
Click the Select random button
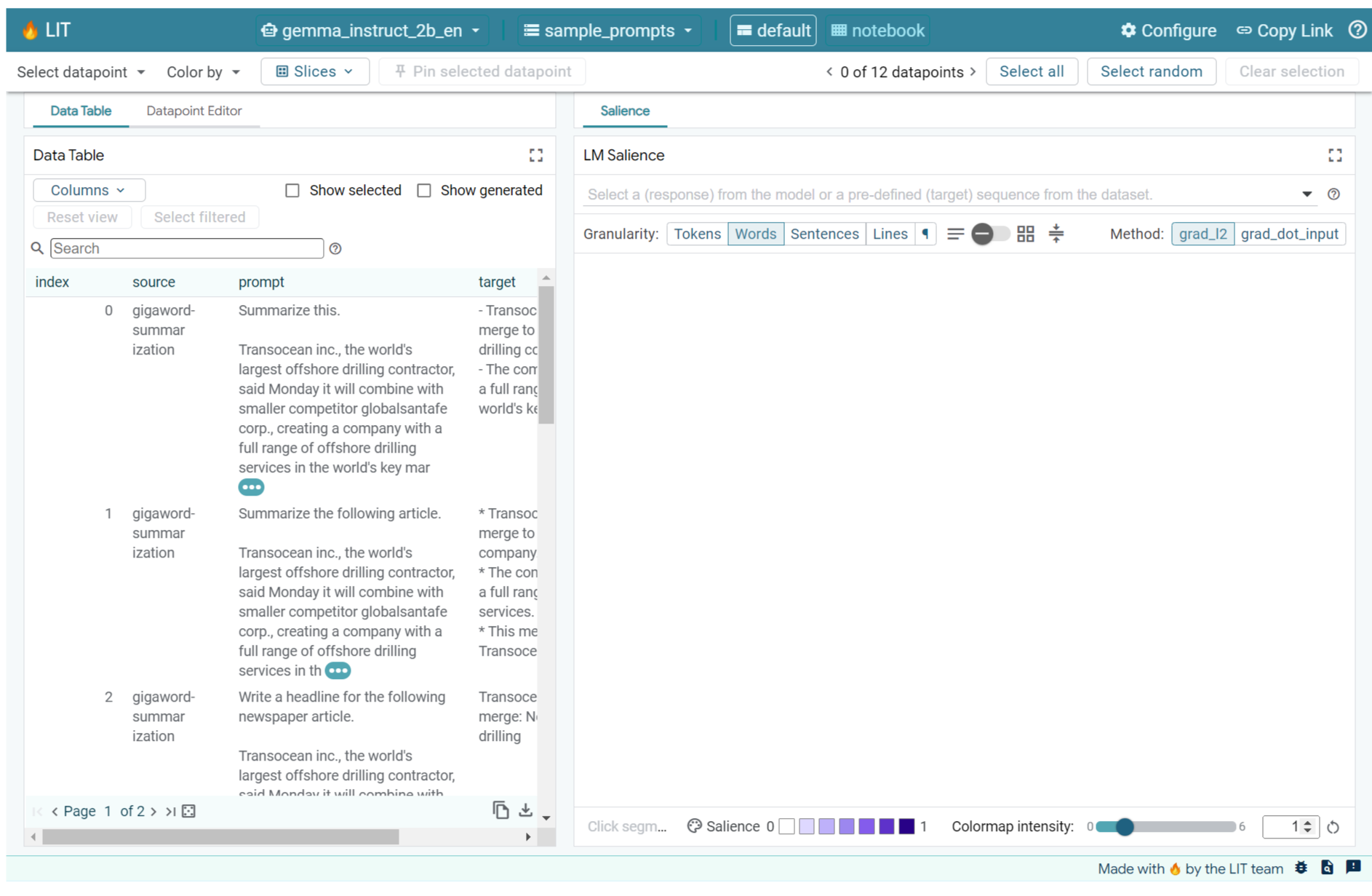[x=1151, y=71]
